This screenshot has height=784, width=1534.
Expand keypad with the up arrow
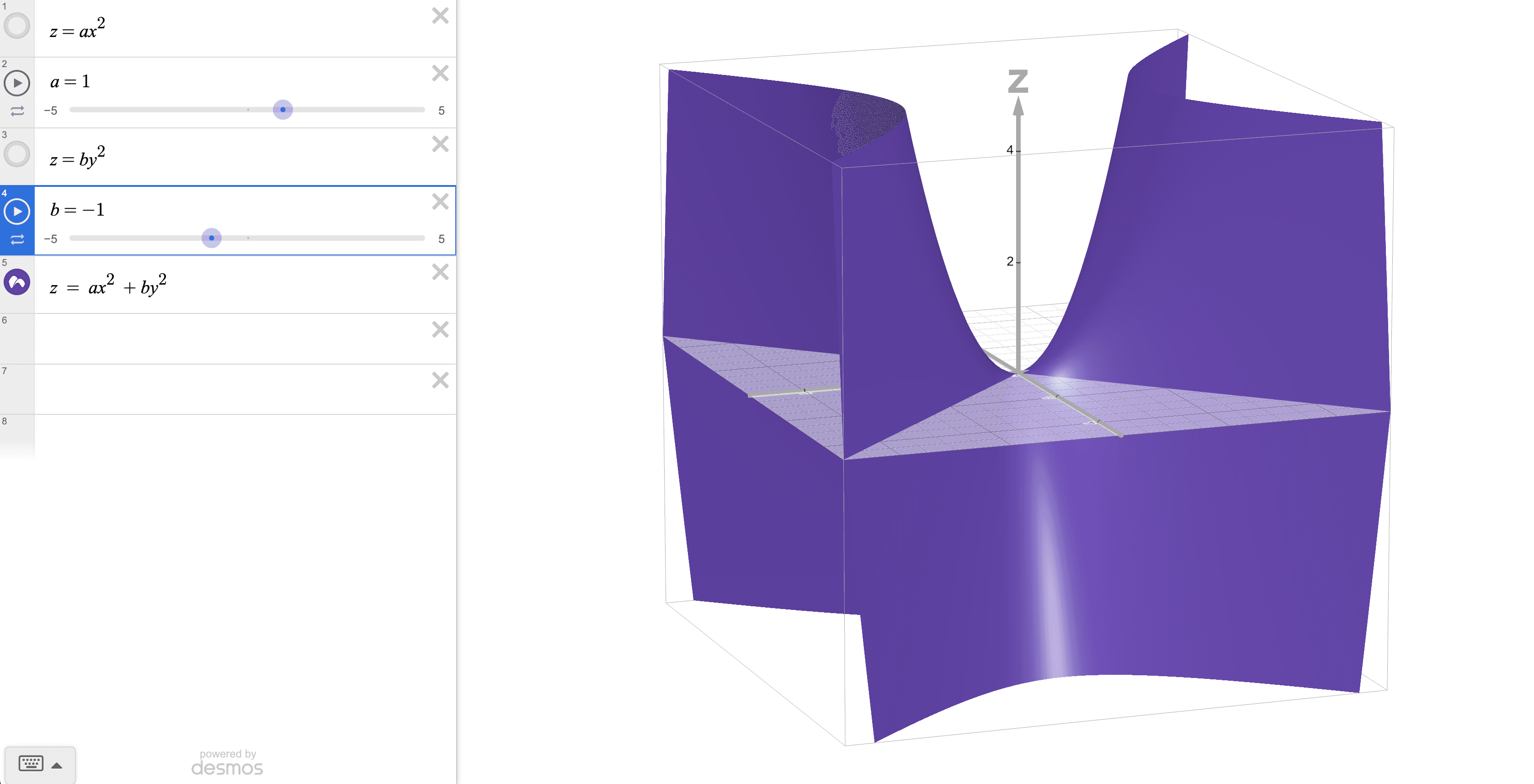point(57,766)
